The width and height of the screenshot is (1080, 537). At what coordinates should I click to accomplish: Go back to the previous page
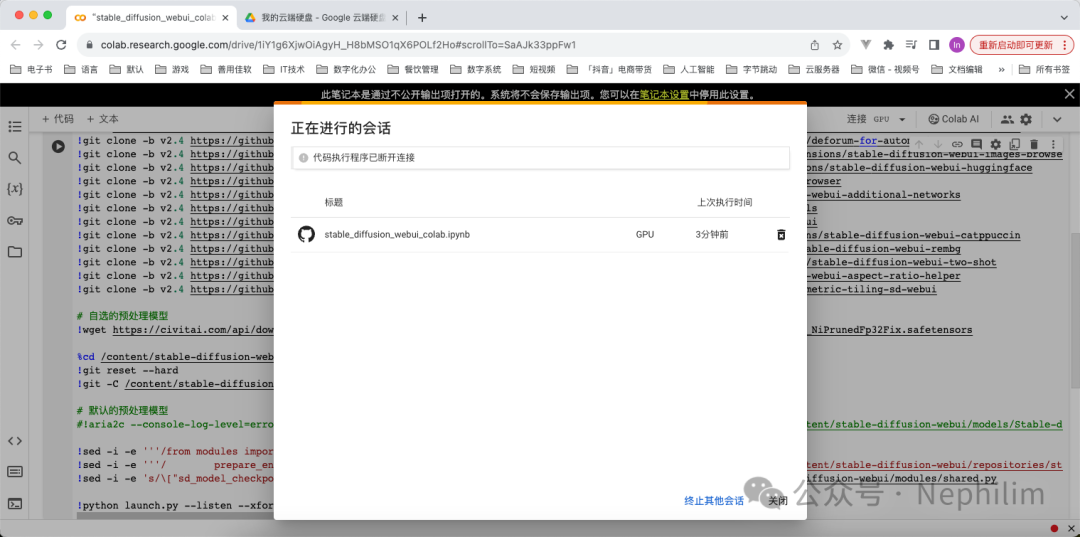(16, 45)
